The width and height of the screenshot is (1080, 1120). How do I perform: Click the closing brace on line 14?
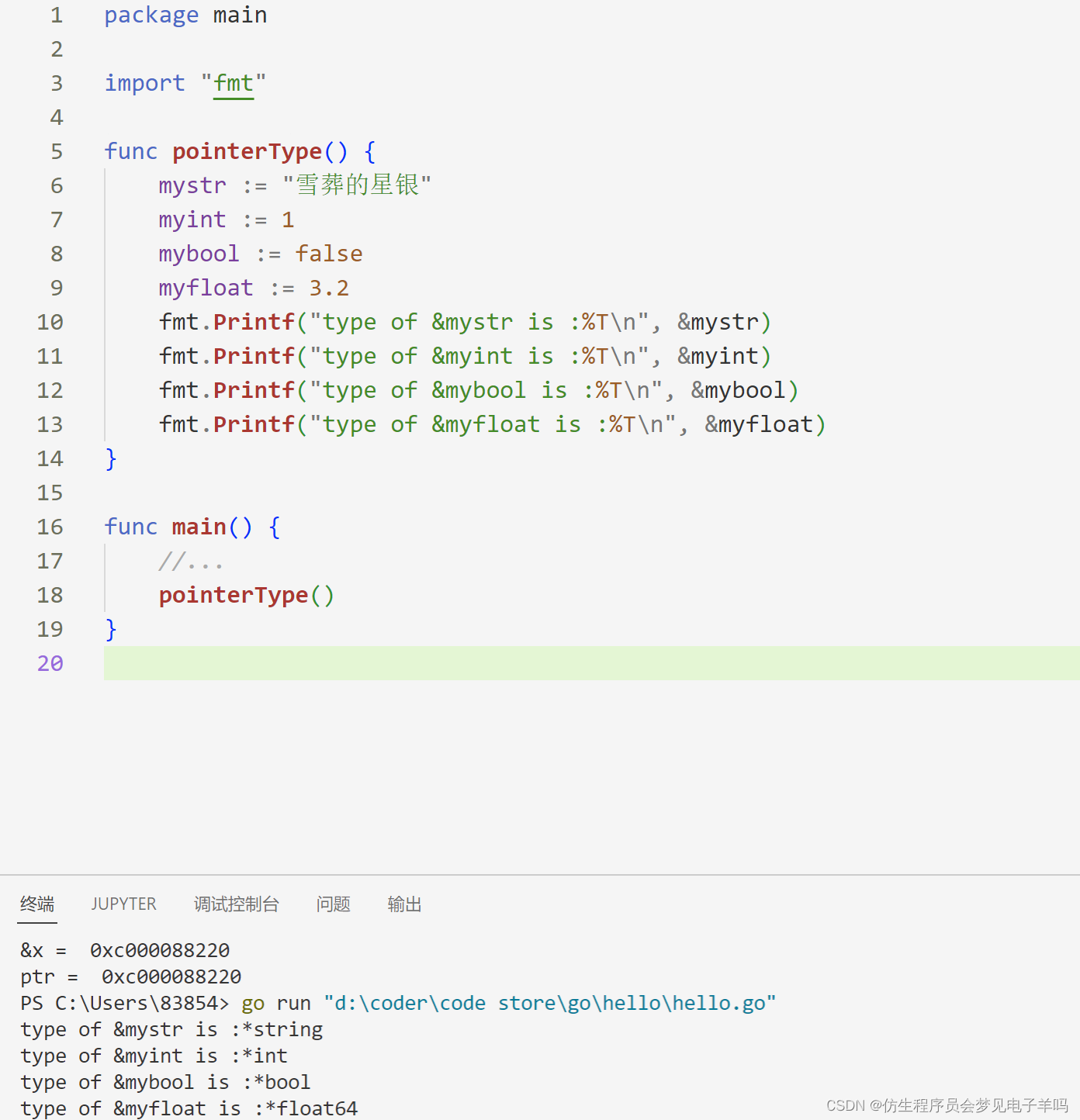(111, 458)
